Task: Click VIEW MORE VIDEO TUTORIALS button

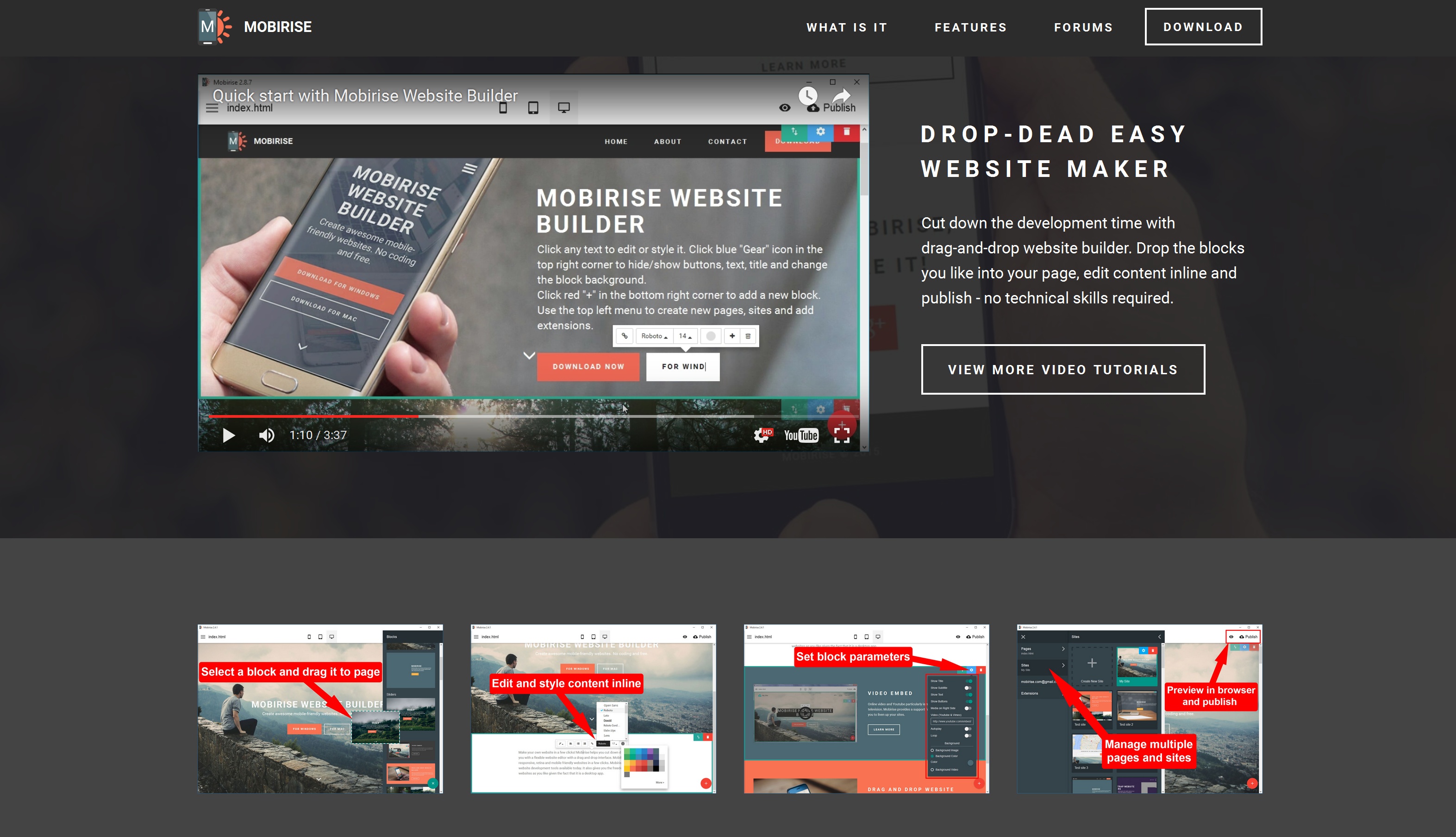Action: pyautogui.click(x=1063, y=369)
